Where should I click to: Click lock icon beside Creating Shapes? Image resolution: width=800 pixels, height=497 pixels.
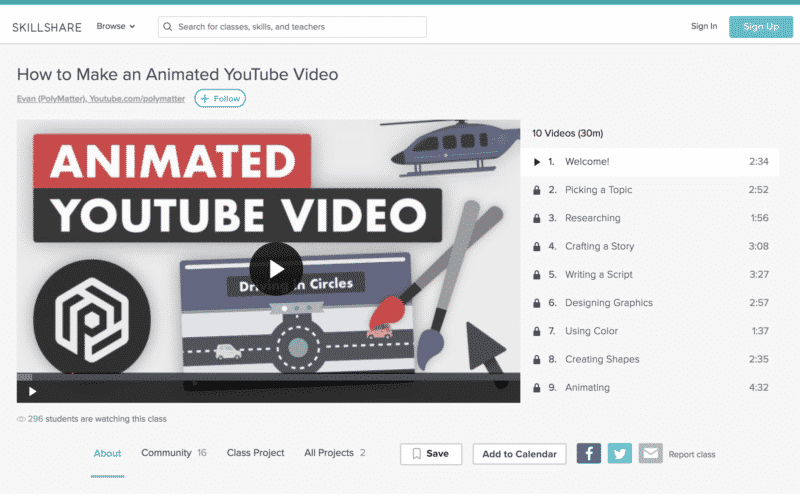(536, 359)
